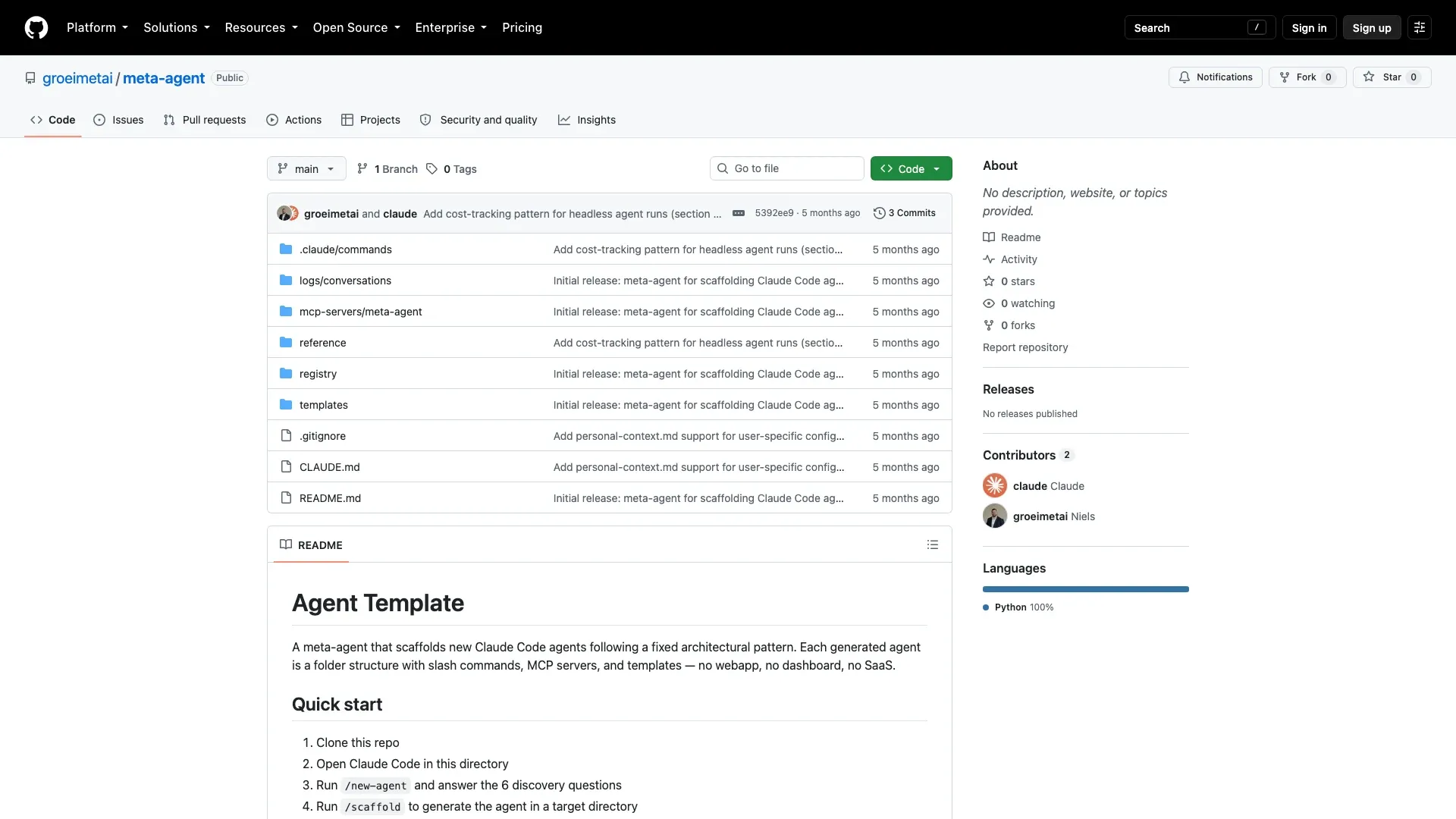Open the green Code dropdown button

coord(912,168)
